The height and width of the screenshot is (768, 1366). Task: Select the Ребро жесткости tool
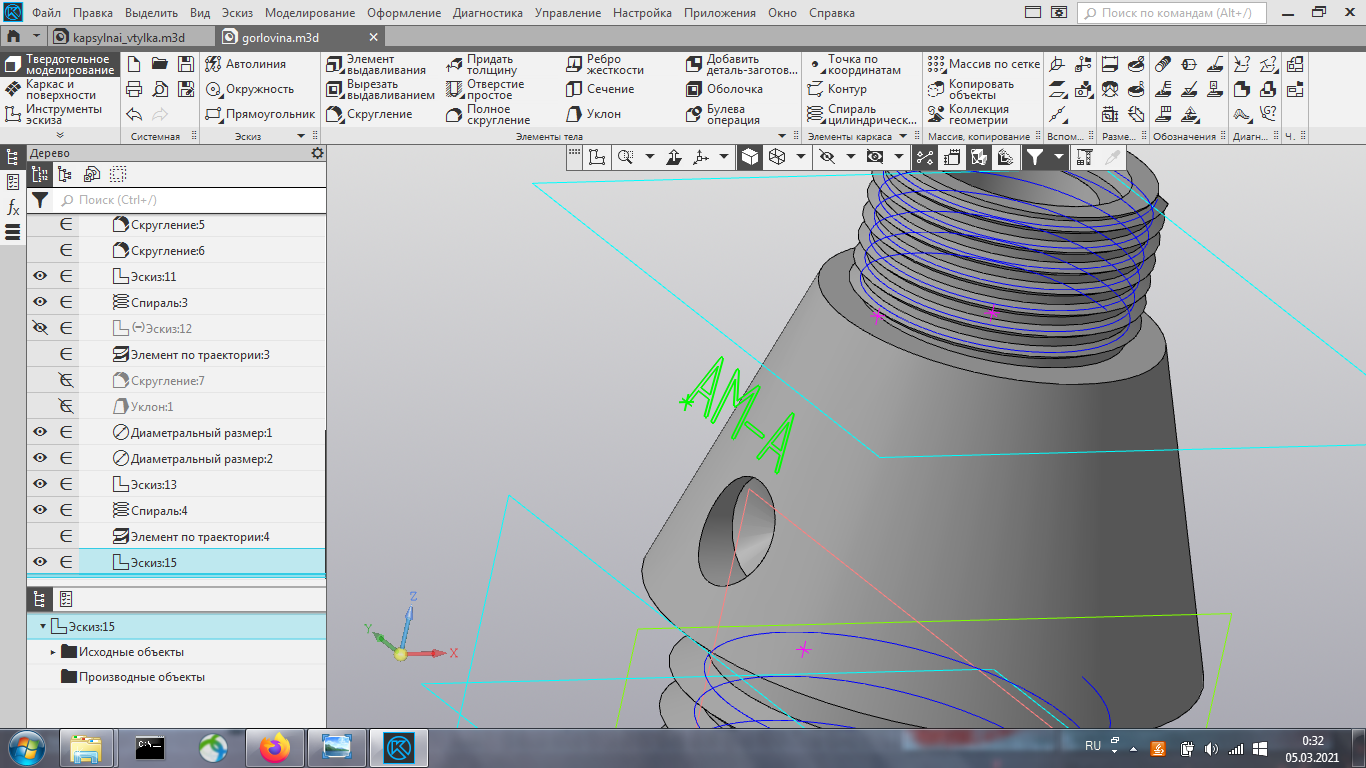pyautogui.click(x=605, y=64)
